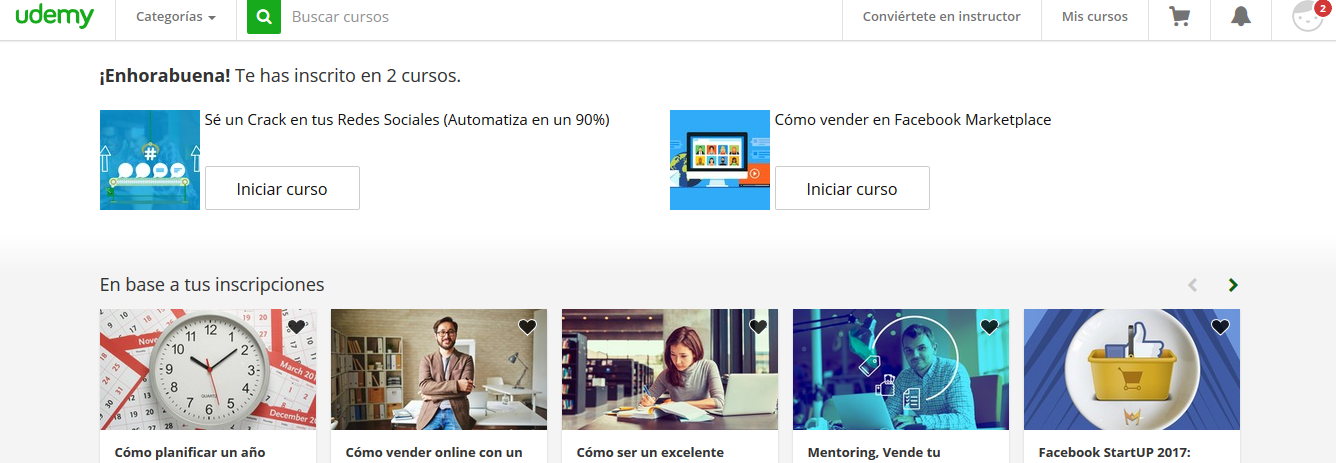Open the Facebook Marketplace course thumbnail
This screenshot has height=463, width=1336.
(x=720, y=160)
